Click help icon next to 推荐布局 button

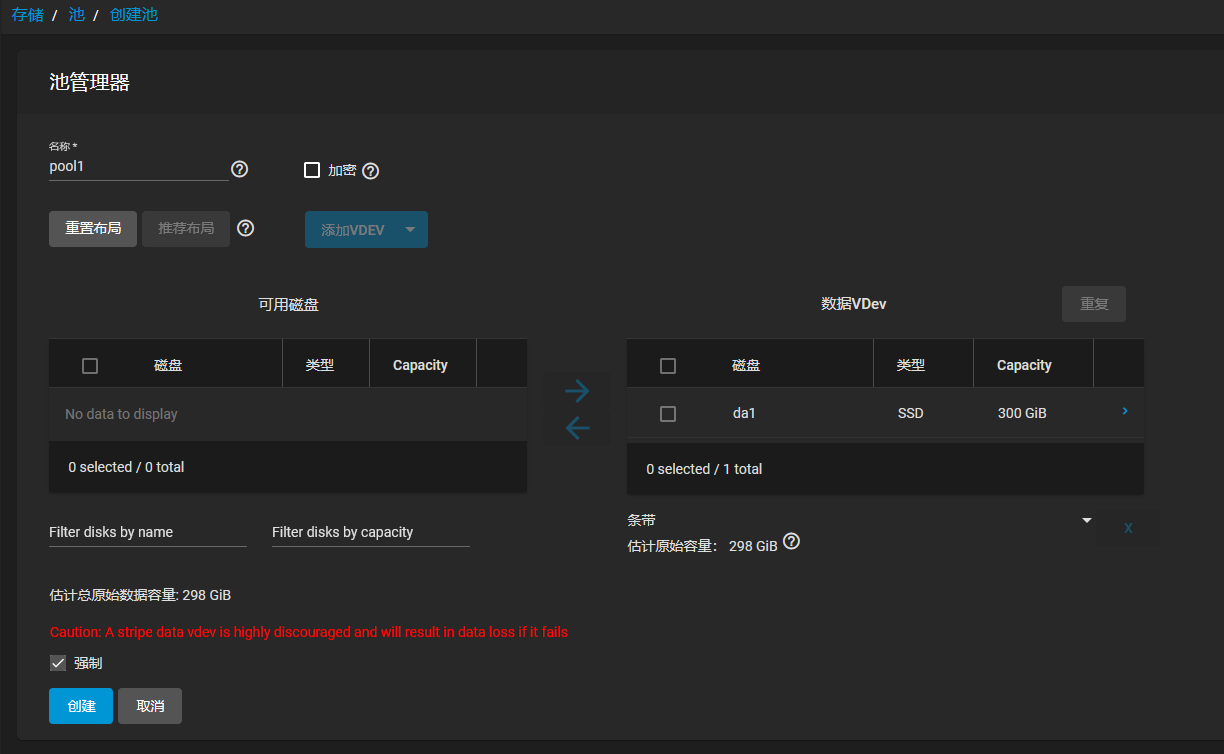click(245, 228)
